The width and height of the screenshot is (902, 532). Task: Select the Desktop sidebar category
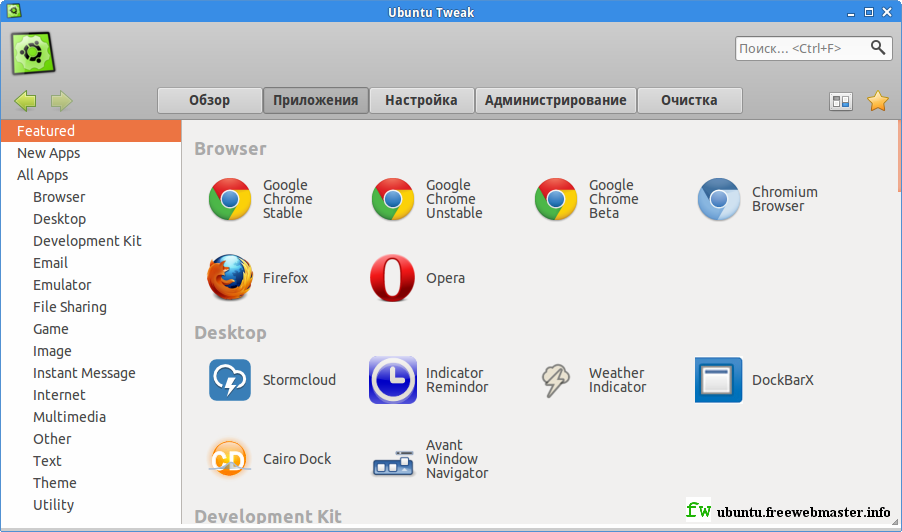click(x=91, y=219)
